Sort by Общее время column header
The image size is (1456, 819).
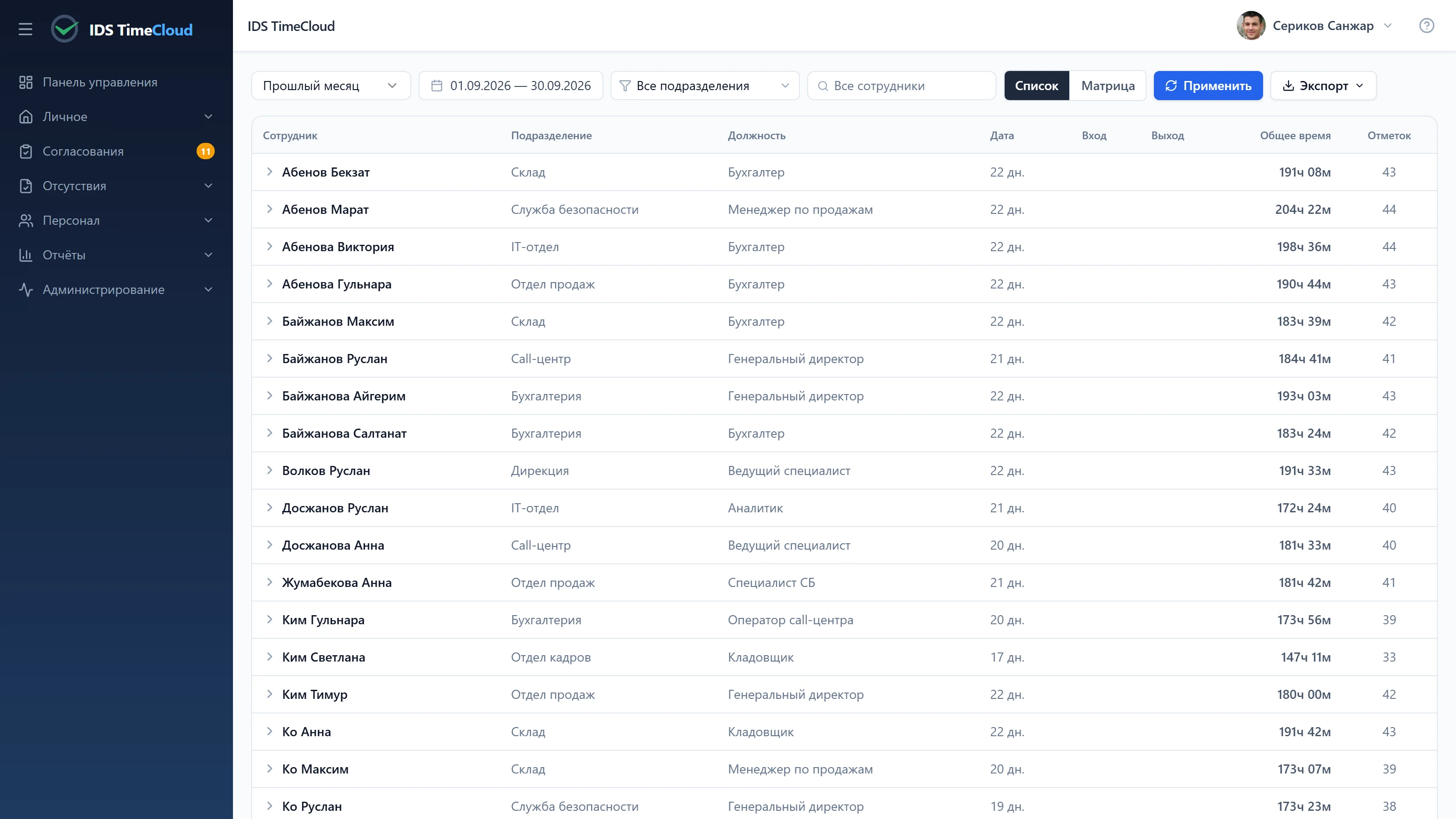(x=1295, y=136)
